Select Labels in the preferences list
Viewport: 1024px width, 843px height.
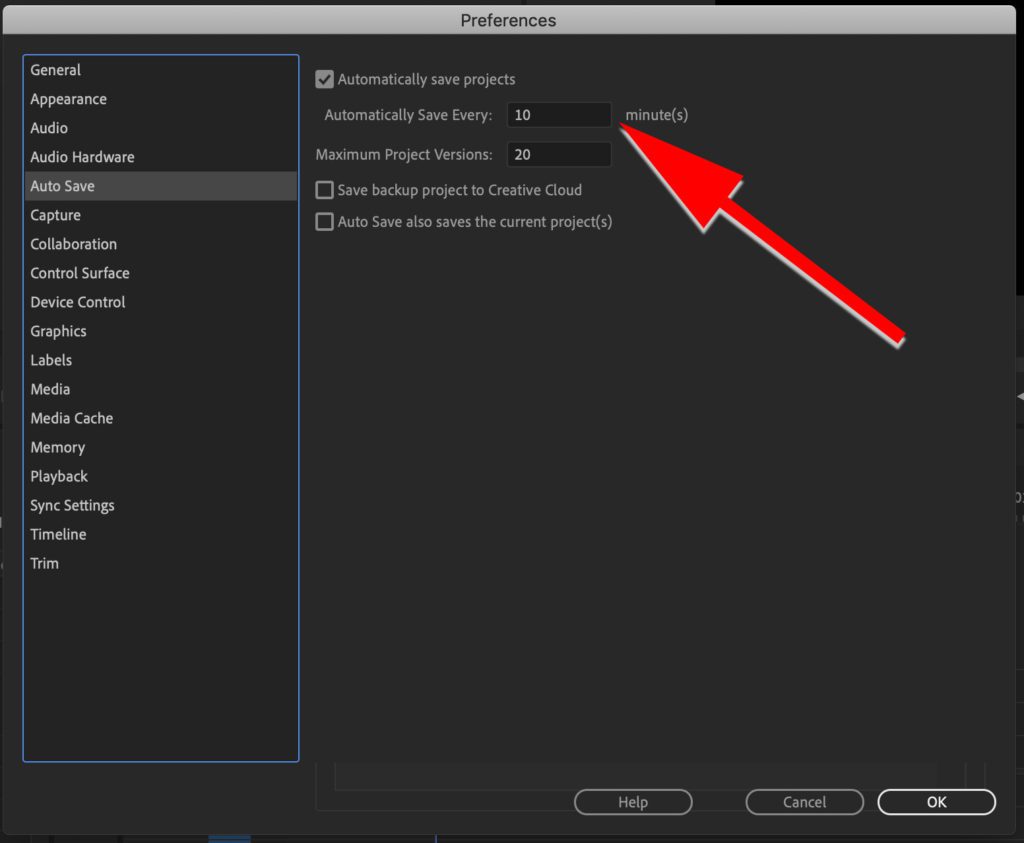point(161,360)
